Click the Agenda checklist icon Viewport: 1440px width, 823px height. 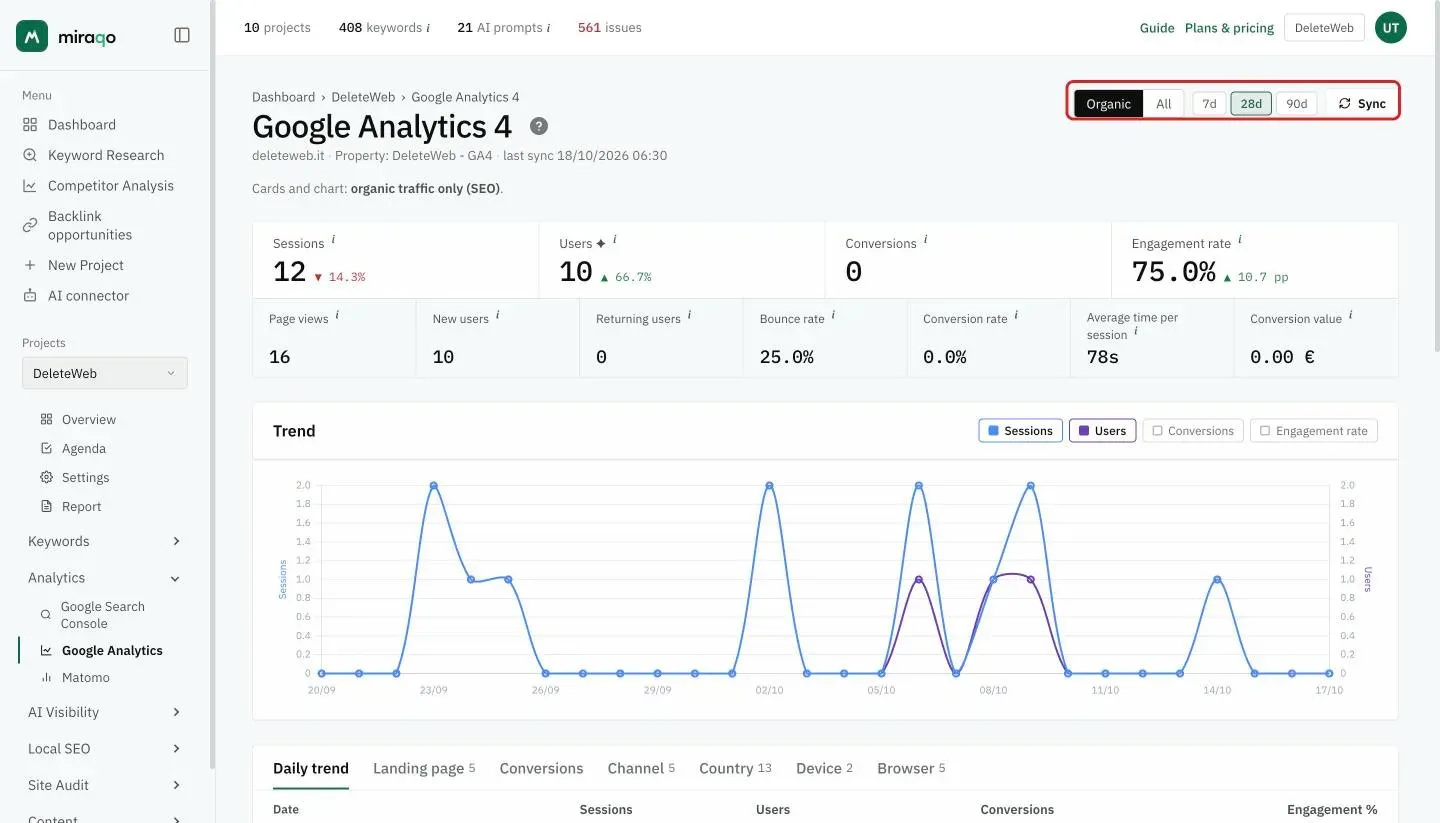46,449
